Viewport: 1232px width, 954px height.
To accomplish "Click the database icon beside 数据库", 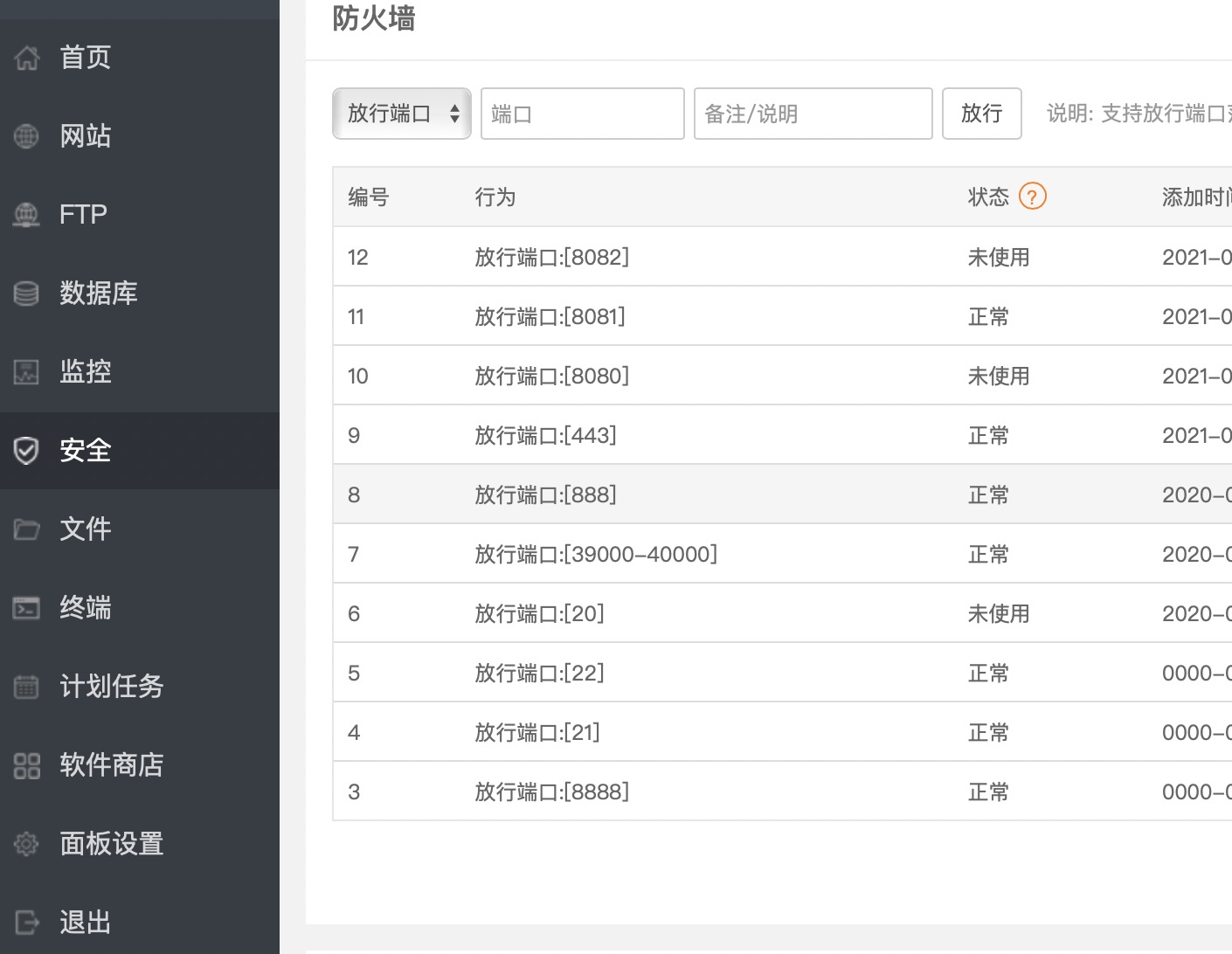I will coord(27,294).
